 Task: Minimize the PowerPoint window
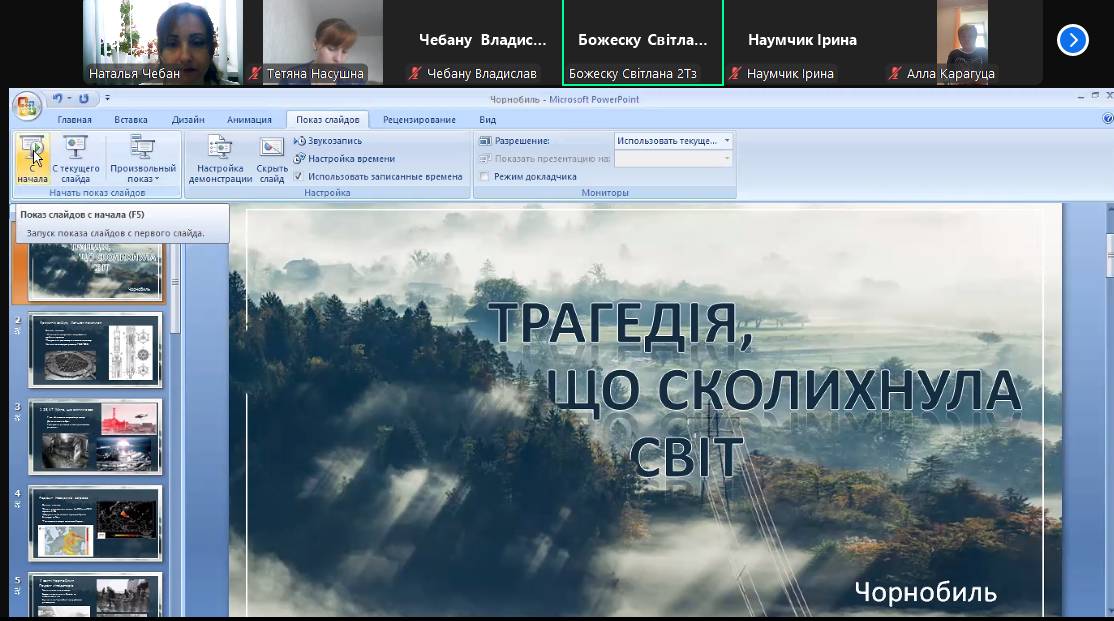click(x=1081, y=97)
